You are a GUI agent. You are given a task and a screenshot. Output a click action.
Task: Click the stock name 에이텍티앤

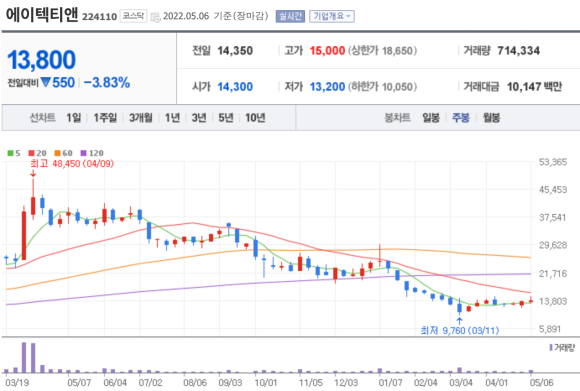pyautogui.click(x=42, y=15)
